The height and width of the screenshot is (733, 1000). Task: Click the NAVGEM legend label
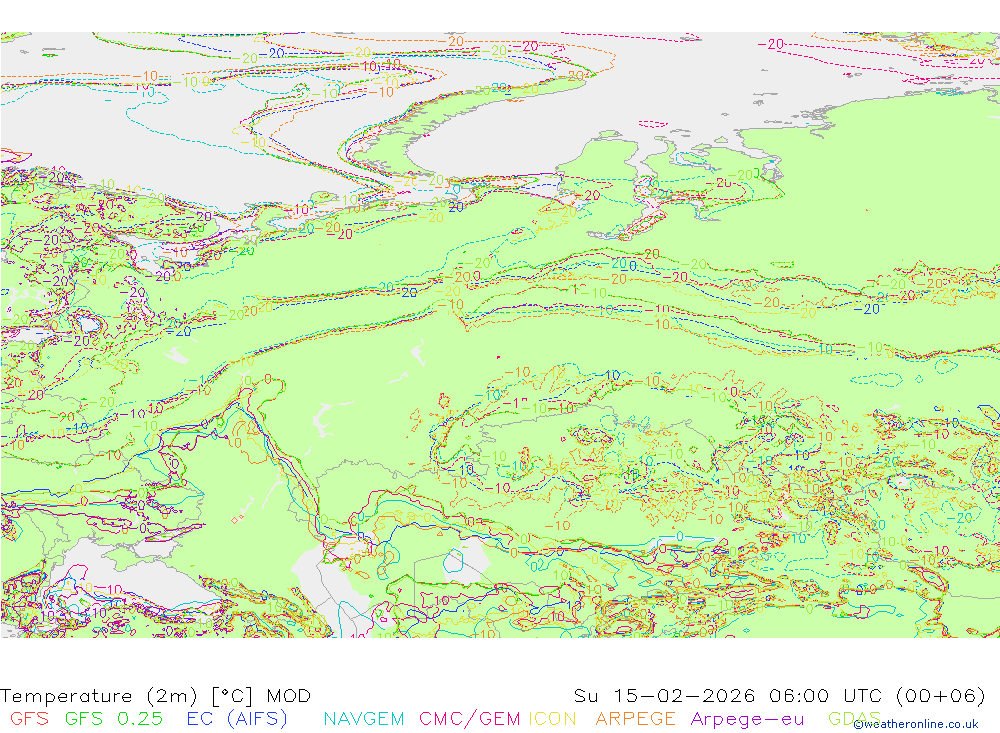pos(364,718)
